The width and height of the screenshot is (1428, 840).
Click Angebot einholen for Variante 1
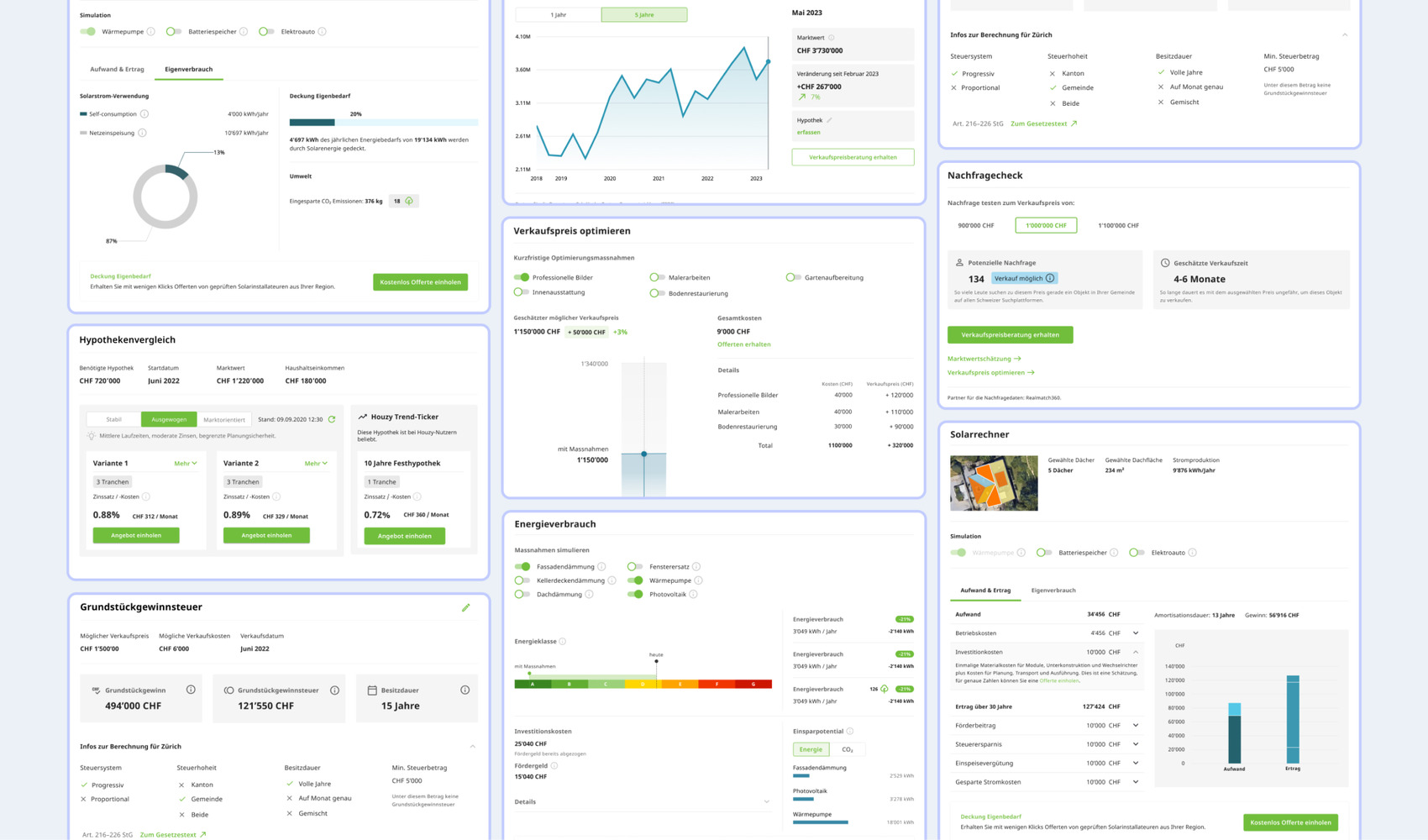tap(136, 535)
